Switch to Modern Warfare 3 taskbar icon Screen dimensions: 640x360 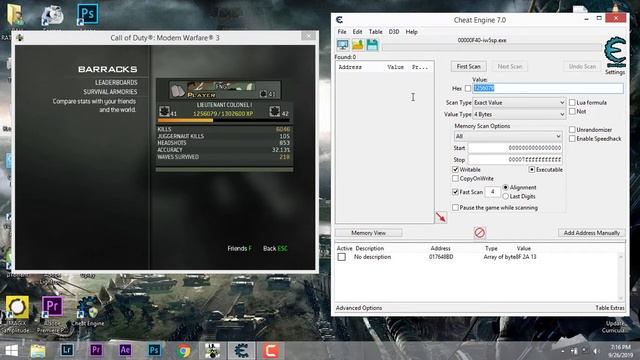point(212,351)
